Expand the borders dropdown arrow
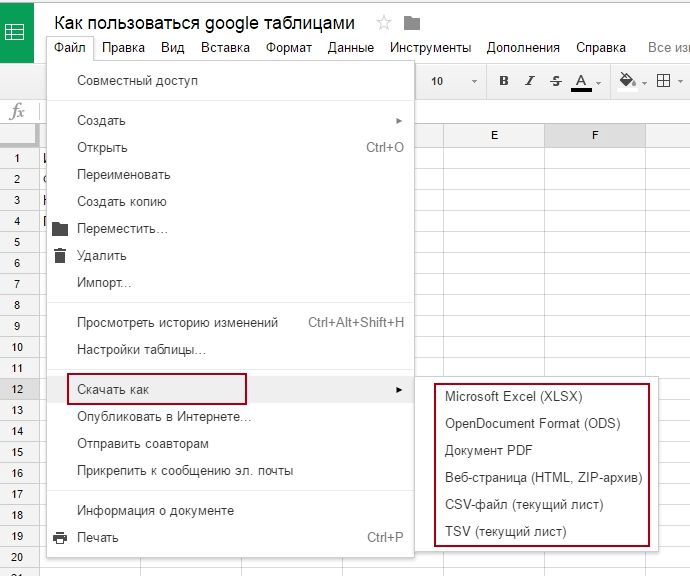This screenshot has height=576, width=690. tap(680, 81)
